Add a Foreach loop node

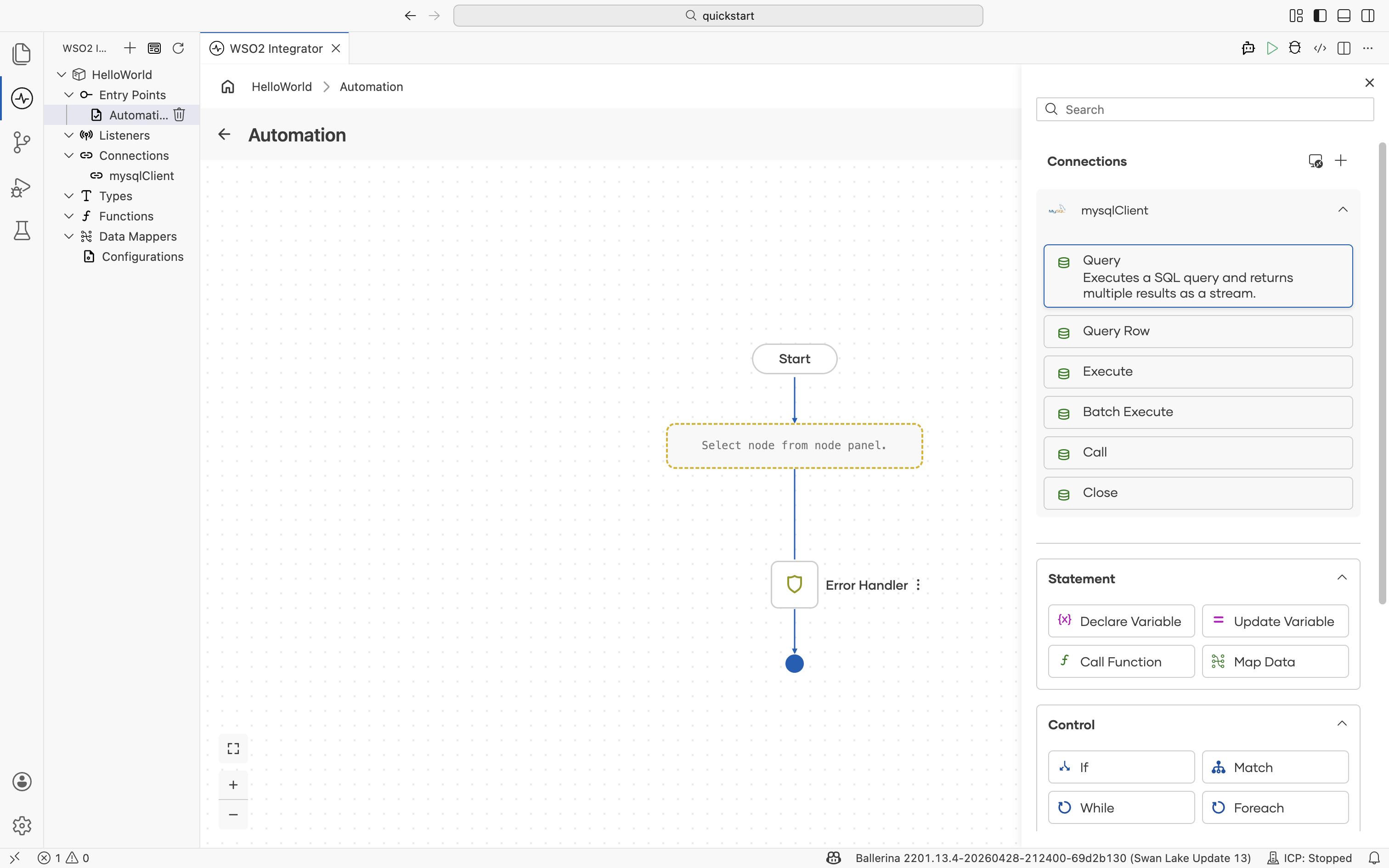(x=1275, y=807)
